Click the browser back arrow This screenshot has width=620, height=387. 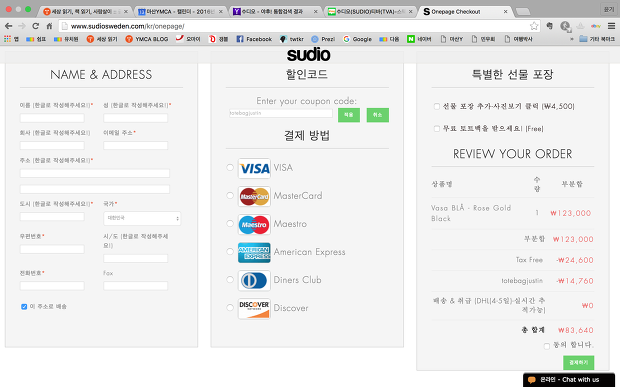pyautogui.click(x=8, y=26)
